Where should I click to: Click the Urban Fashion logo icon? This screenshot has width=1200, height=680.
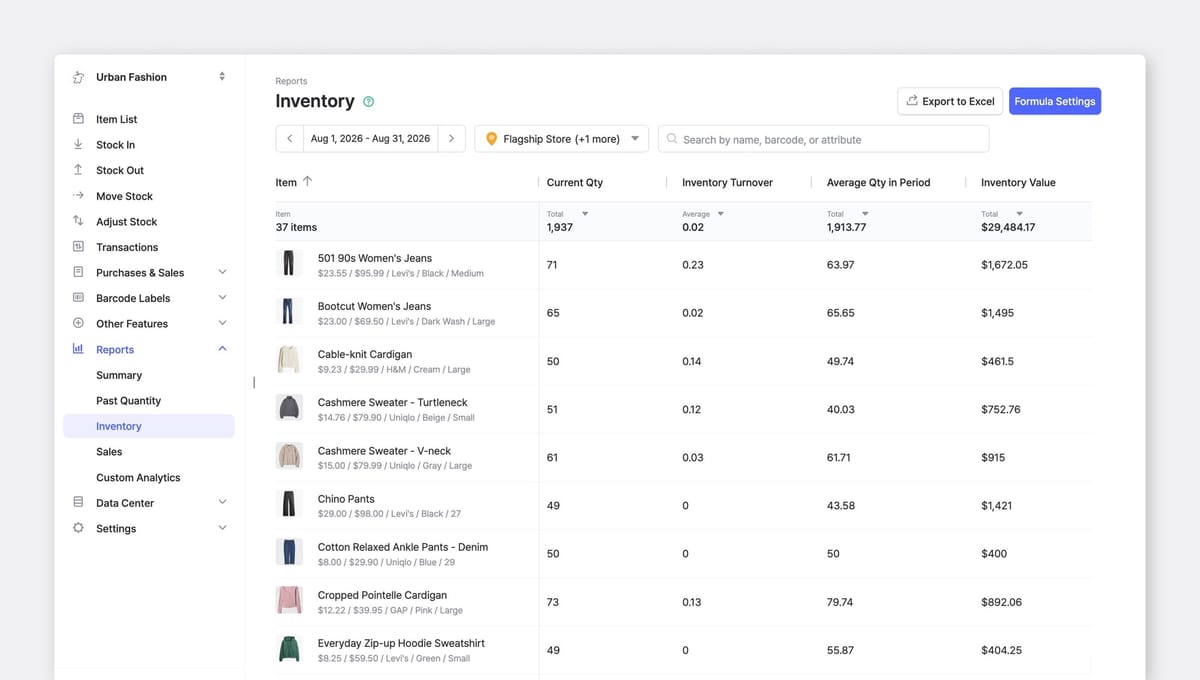pyautogui.click(x=79, y=77)
